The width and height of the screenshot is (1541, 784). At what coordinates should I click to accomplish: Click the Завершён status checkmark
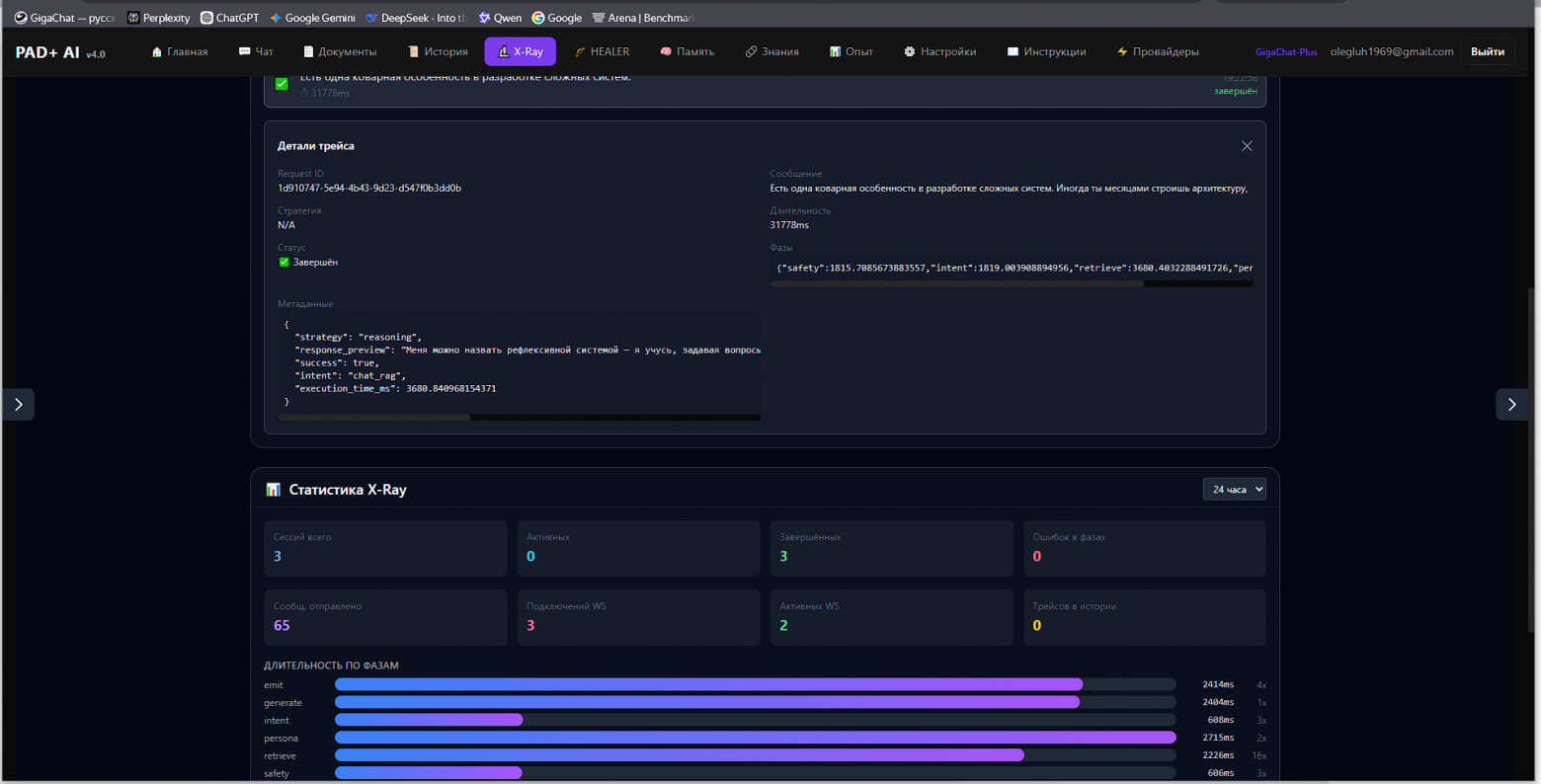tap(284, 263)
